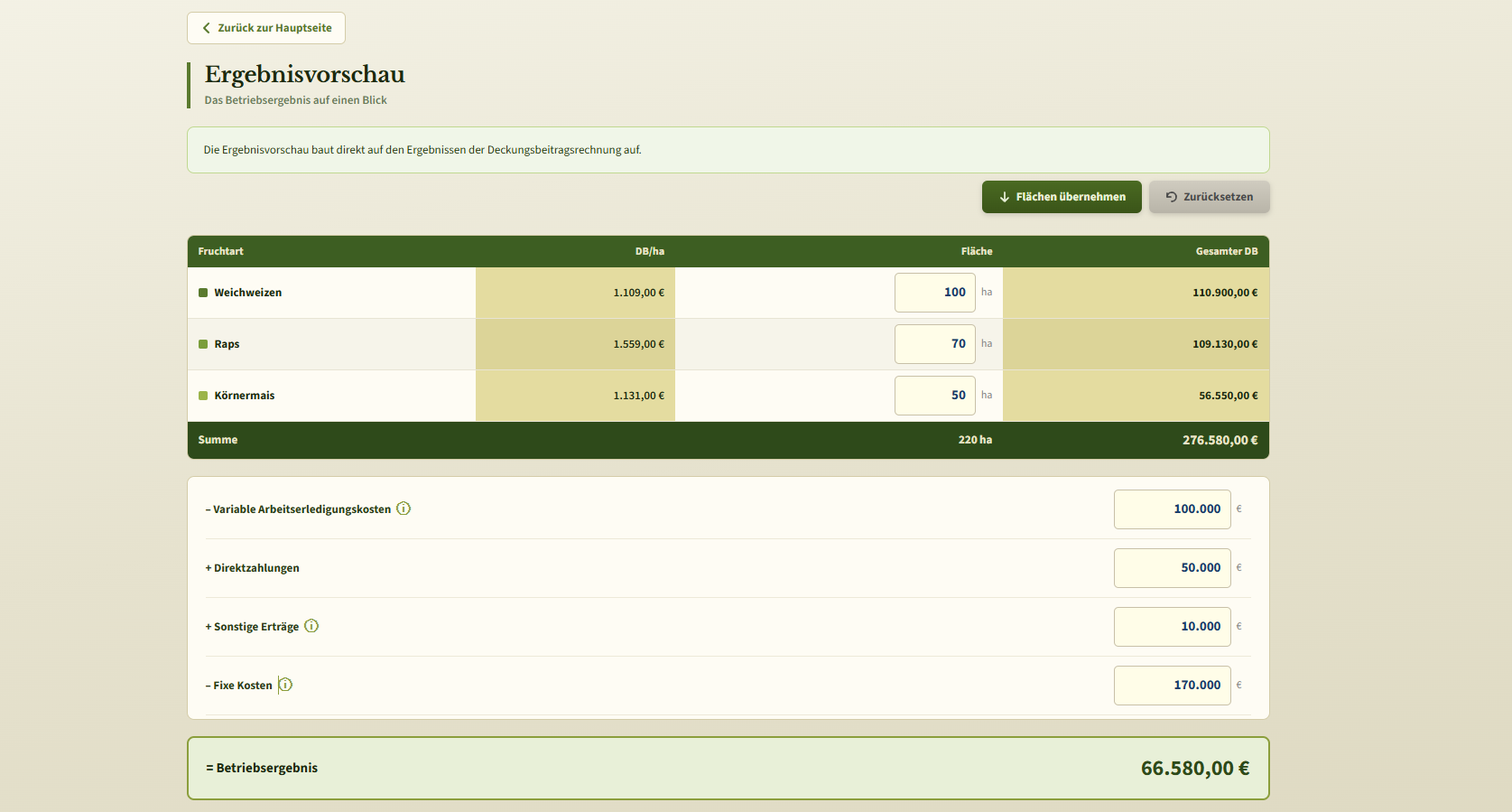Select the Weichweizen crop name
Viewport: 1512px width, 812px height.
(248, 293)
